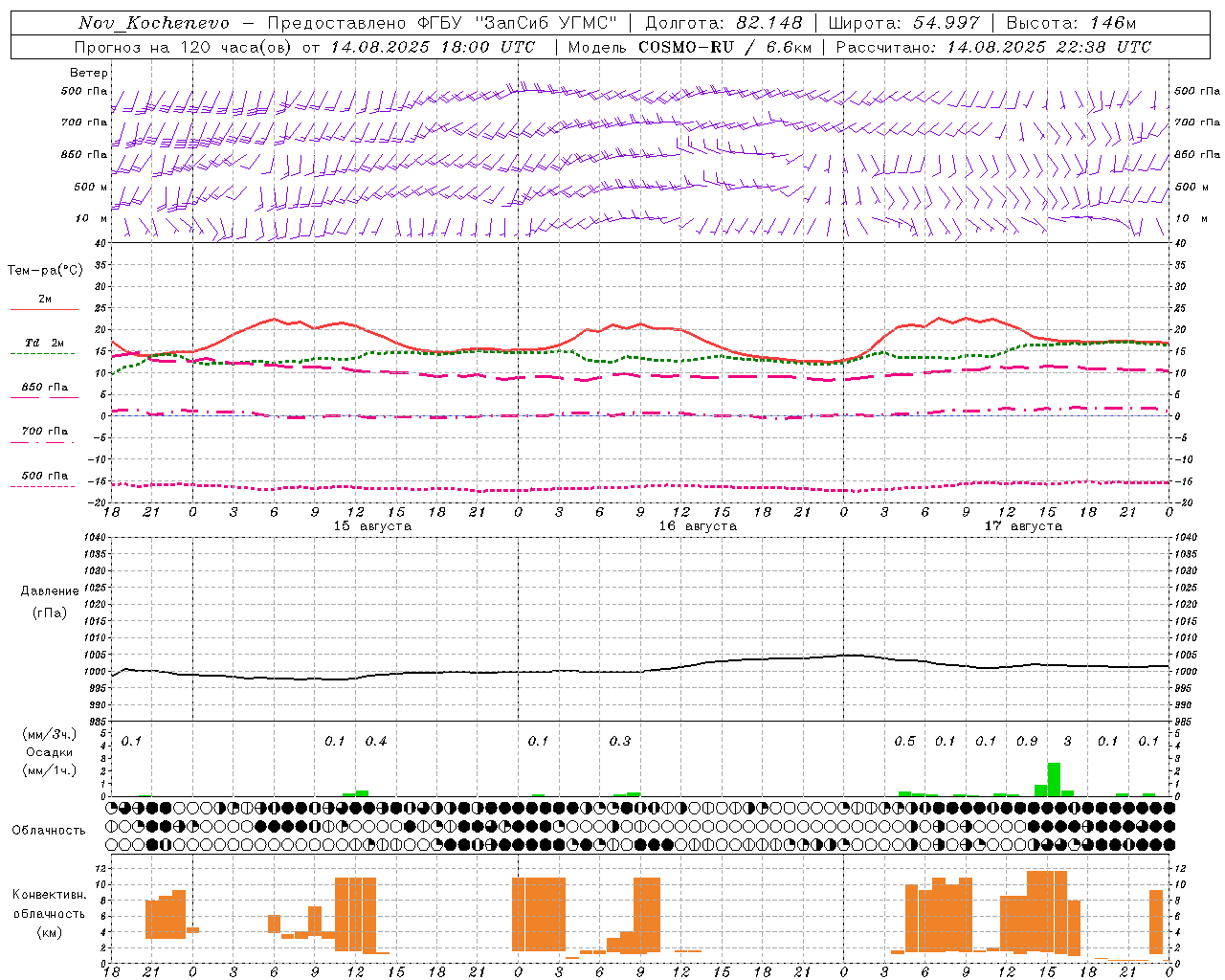Click the 0.4 three-hour precipitation value
The width and height of the screenshot is (1225, 980).
376,742
